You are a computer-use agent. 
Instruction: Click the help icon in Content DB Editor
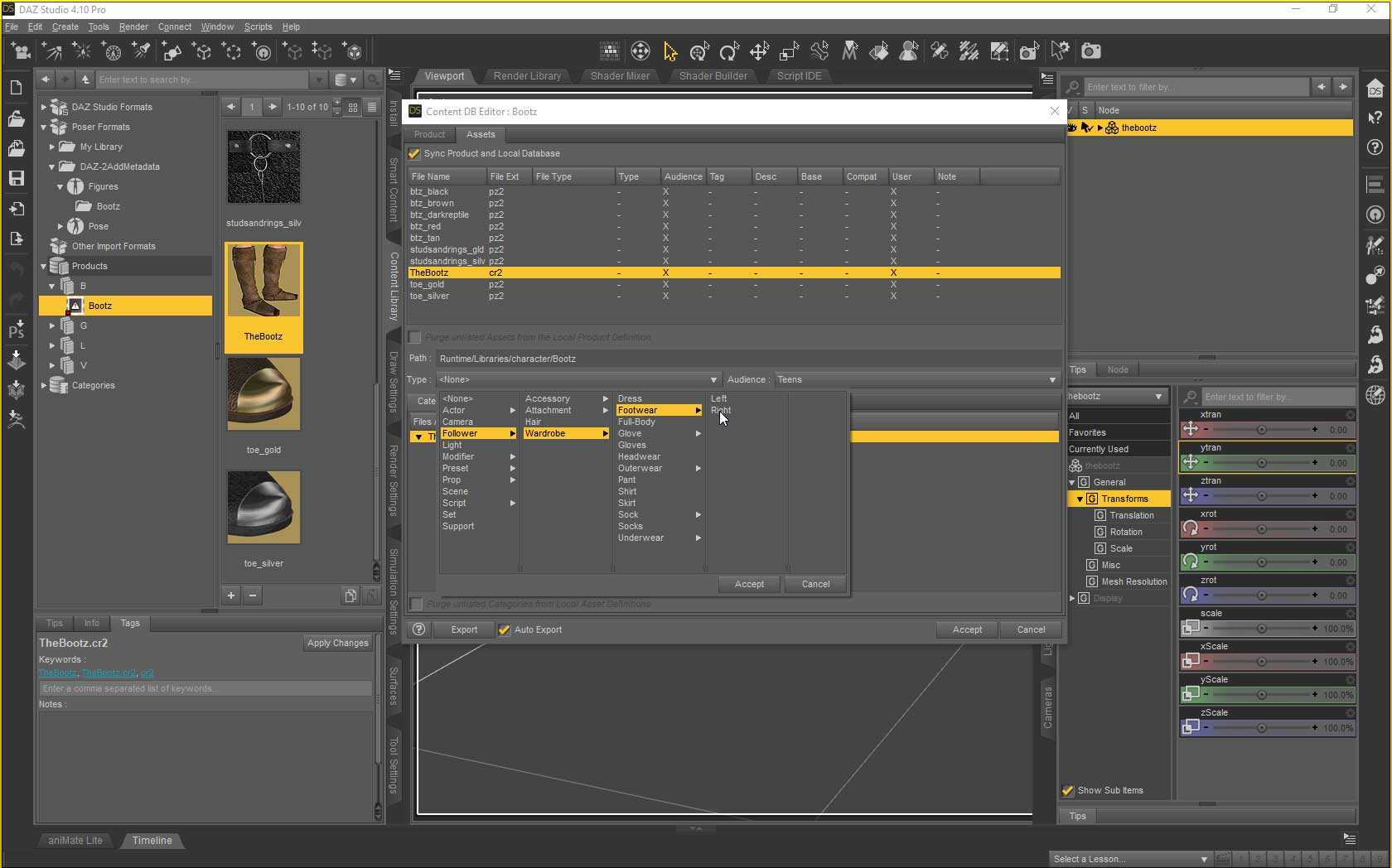coord(419,629)
